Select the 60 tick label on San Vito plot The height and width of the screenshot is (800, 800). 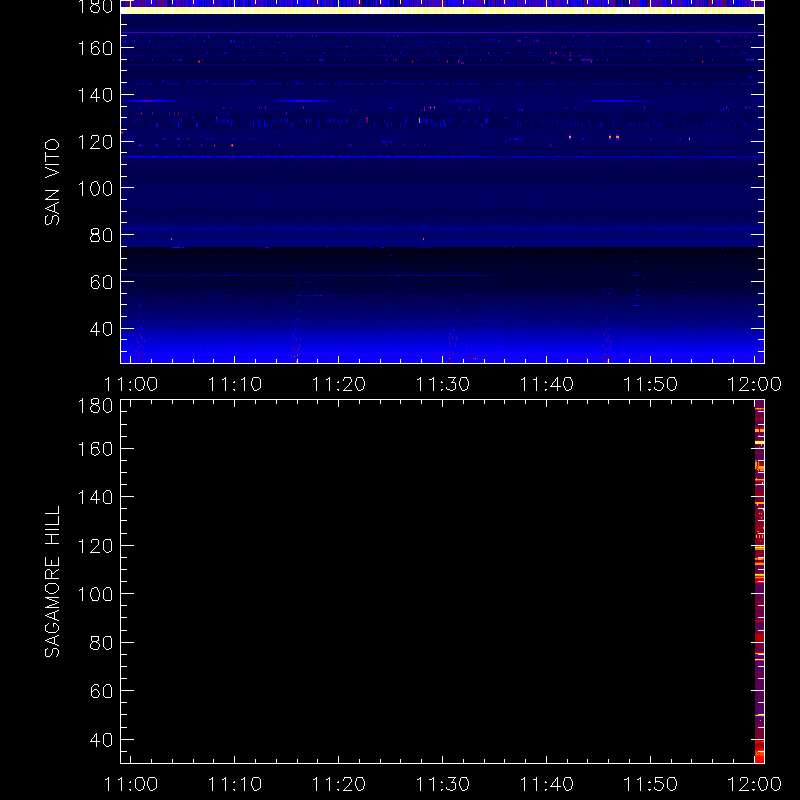(x=101, y=282)
